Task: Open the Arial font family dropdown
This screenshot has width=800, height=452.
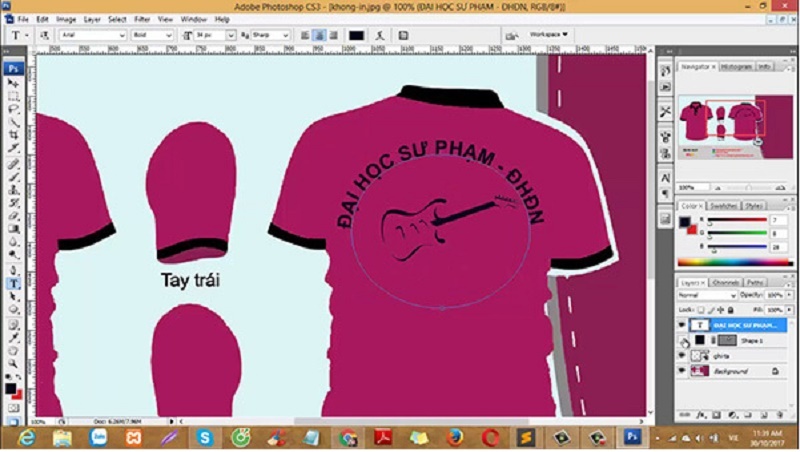Action: point(92,35)
